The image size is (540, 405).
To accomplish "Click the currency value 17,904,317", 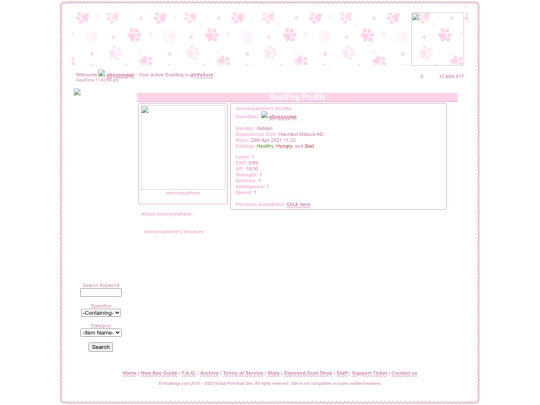I will [x=451, y=76].
